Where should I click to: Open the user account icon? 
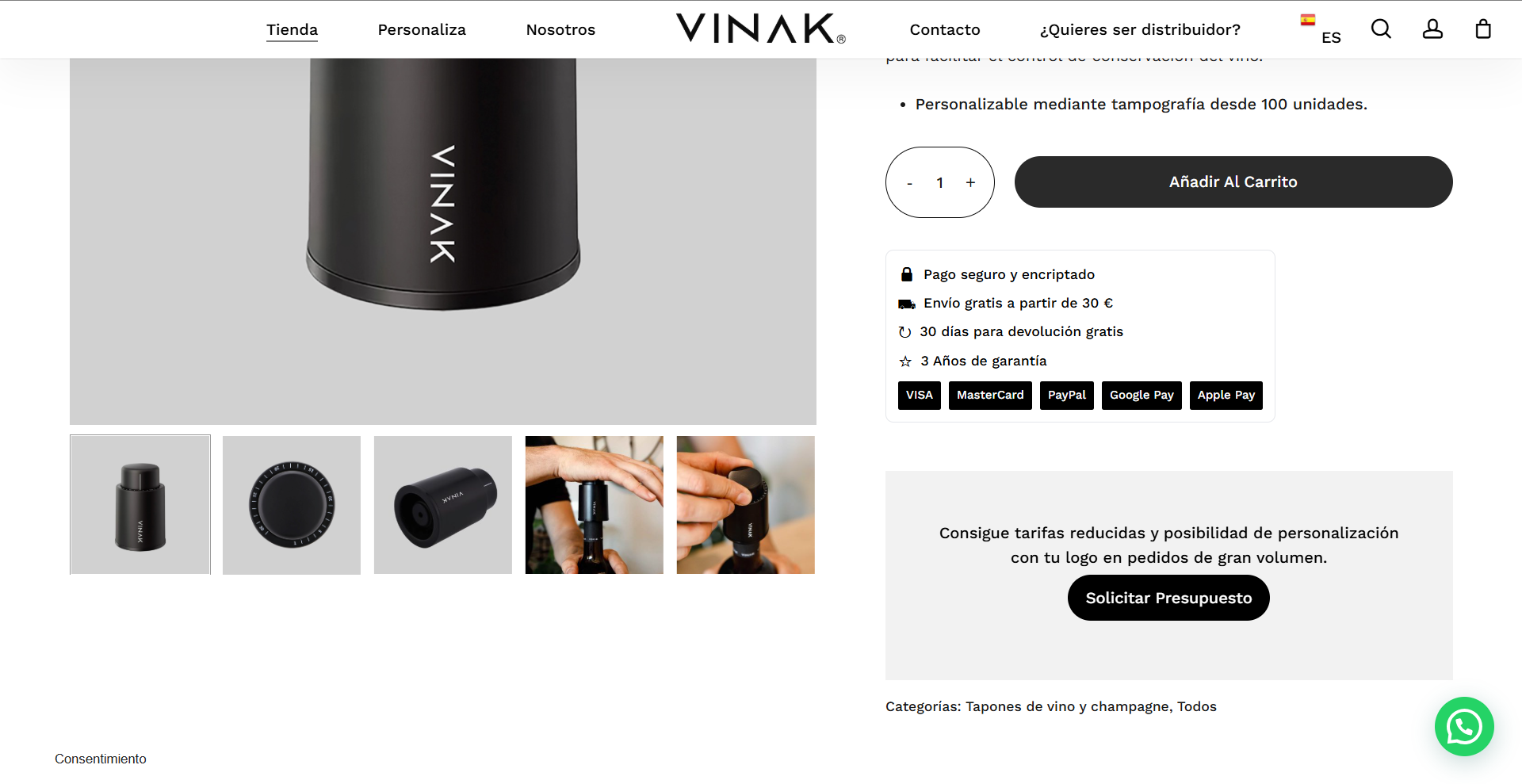(1432, 29)
